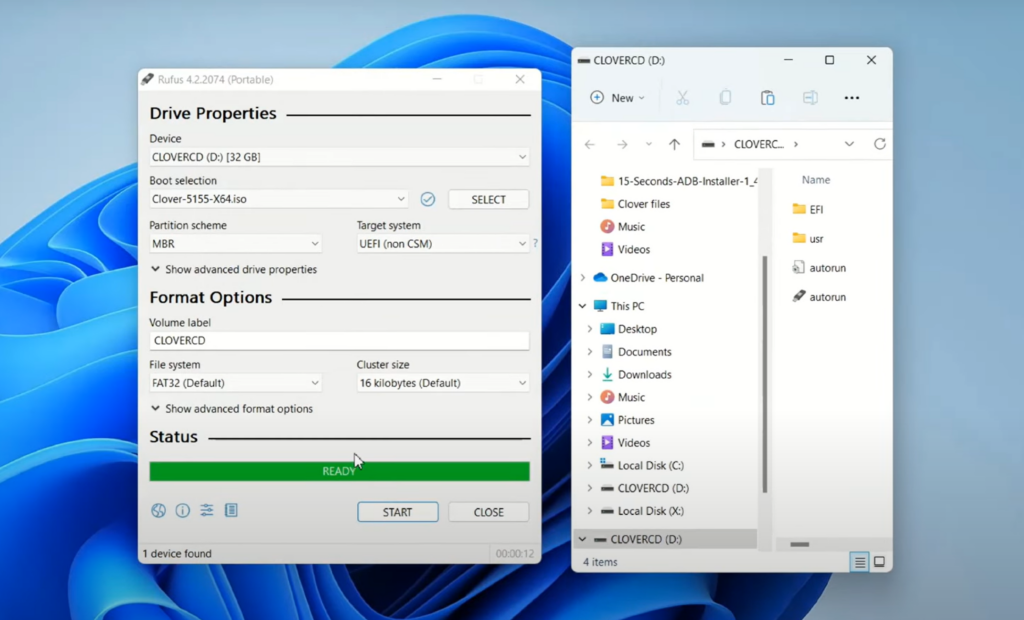Screen dimensions: 1024x620
Task: Expand the recent locations chevron in Explorer
Action: click(648, 144)
